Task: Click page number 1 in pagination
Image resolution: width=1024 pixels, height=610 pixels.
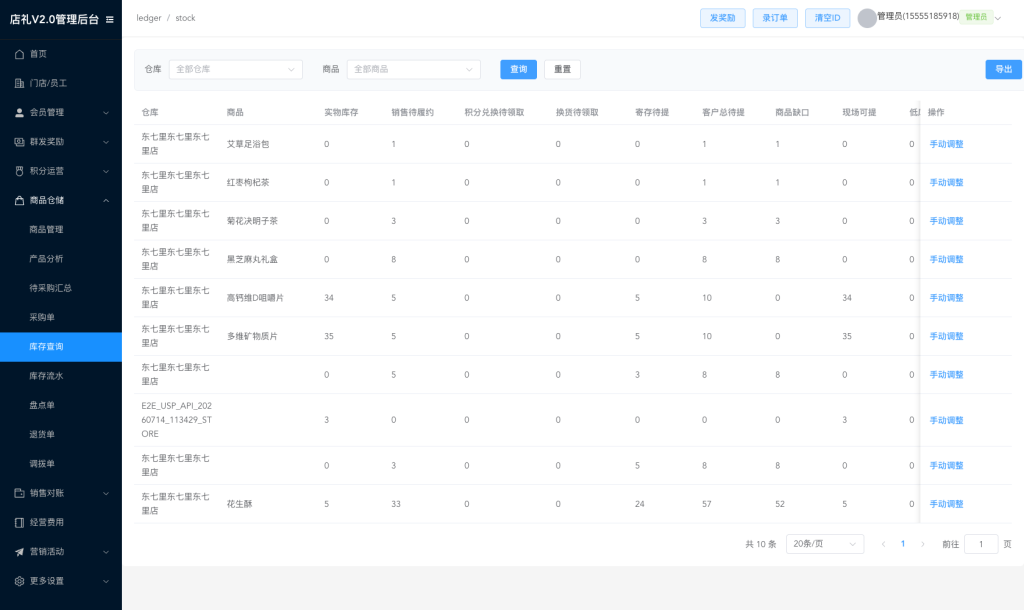Action: (x=903, y=544)
